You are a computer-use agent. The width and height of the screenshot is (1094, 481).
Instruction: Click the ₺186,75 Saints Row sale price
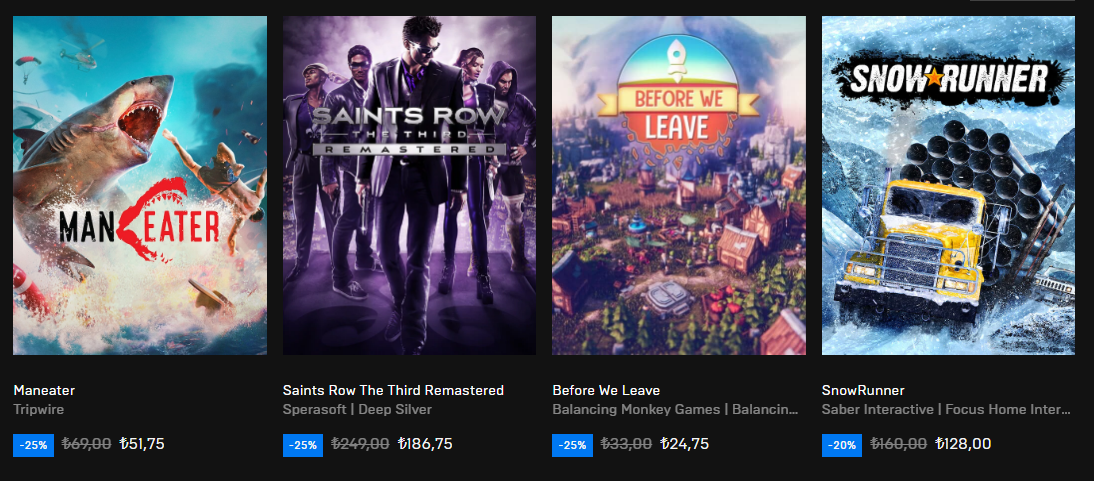(x=426, y=444)
